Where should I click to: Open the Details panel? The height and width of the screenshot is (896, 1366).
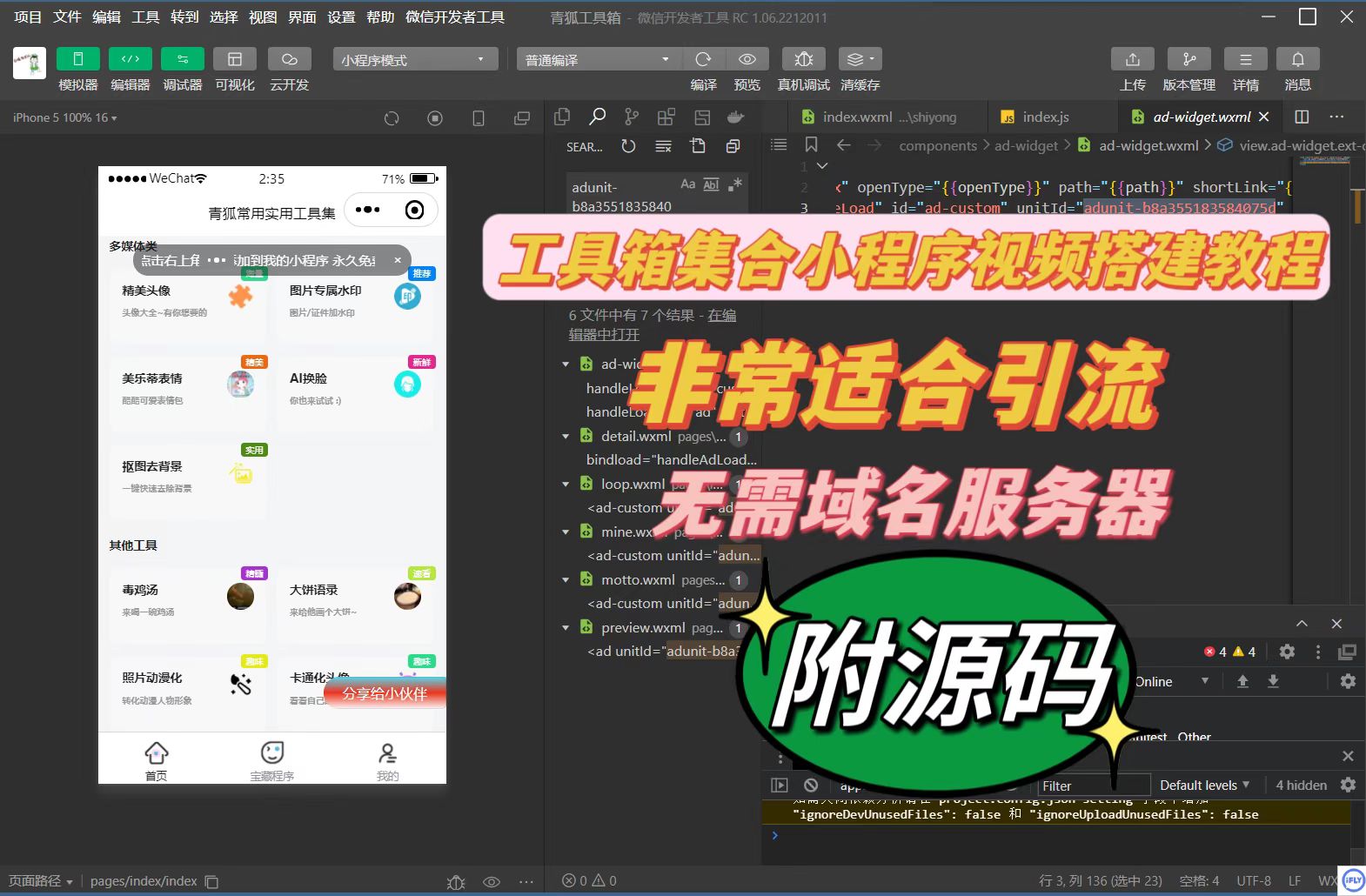[1245, 59]
